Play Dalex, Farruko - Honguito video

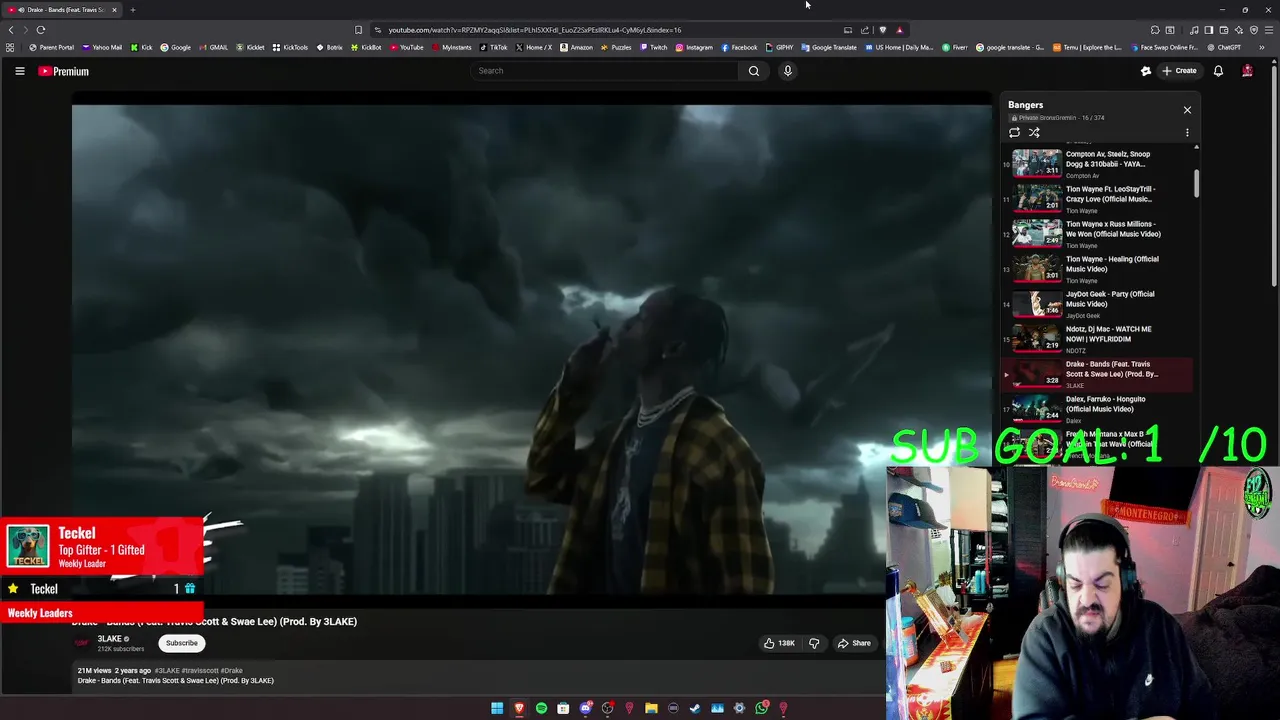[x=1097, y=408]
